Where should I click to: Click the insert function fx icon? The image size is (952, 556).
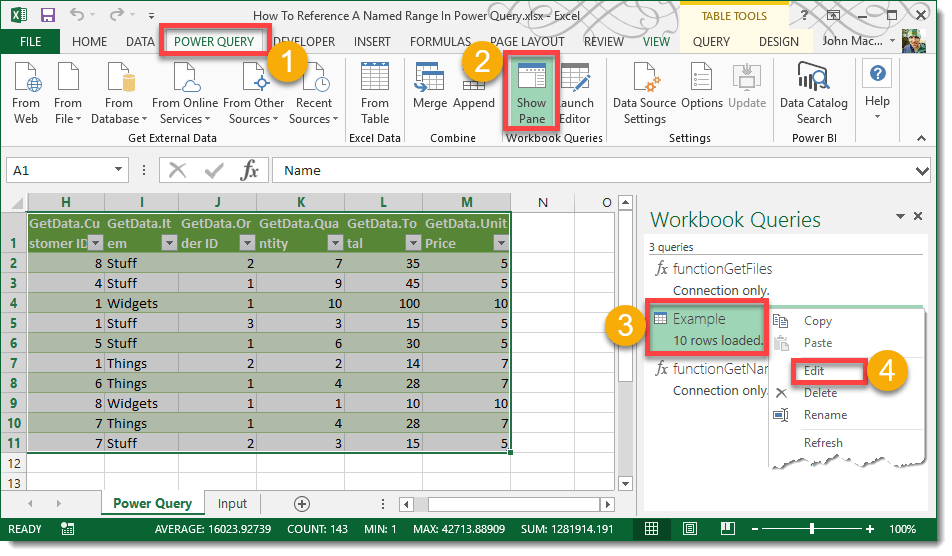(x=250, y=171)
